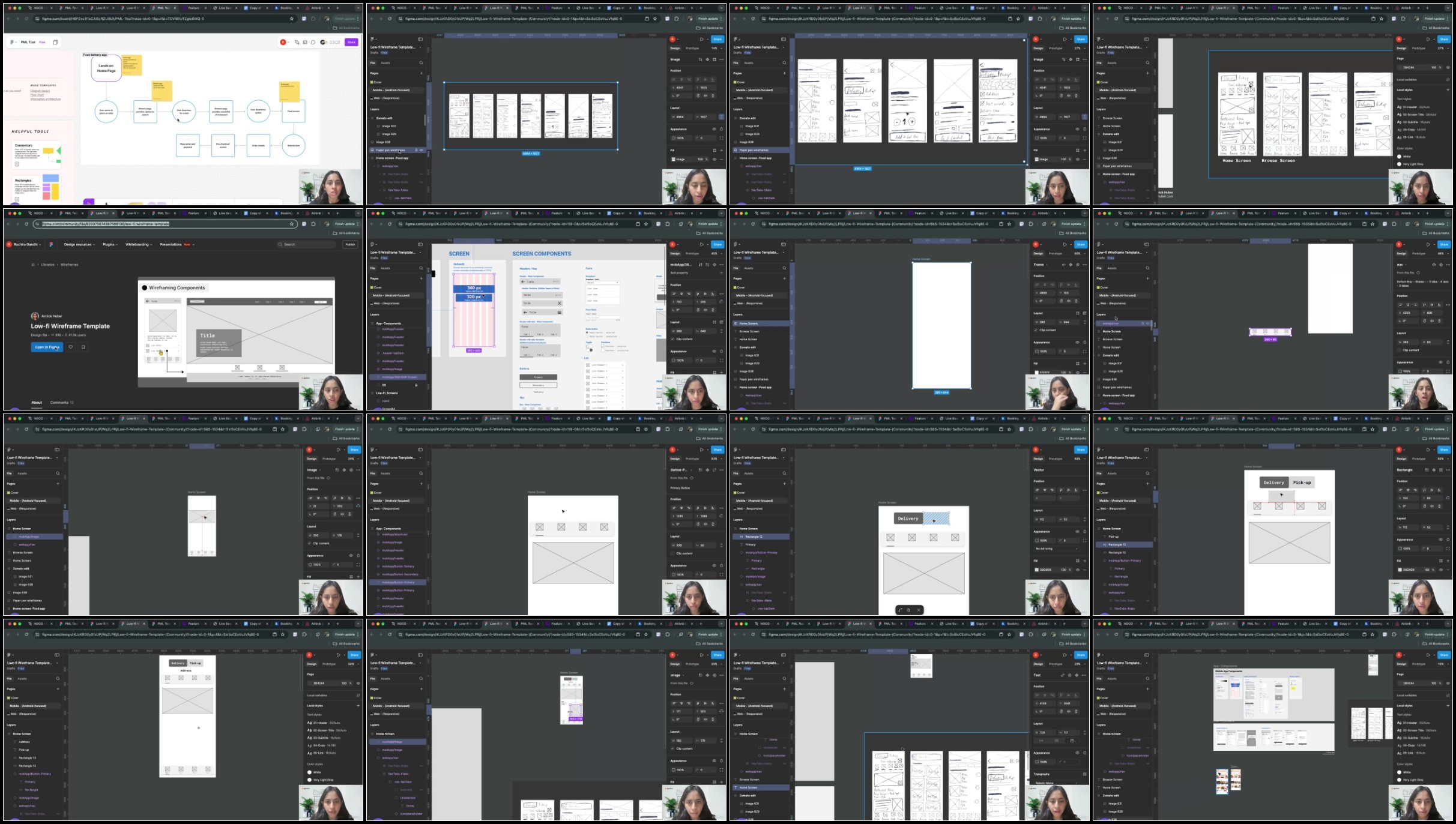1456x824 pixels.
Task: Click D9D9D9 fill swatch in Pick-up Rectangle panel
Action: (x=1400, y=570)
